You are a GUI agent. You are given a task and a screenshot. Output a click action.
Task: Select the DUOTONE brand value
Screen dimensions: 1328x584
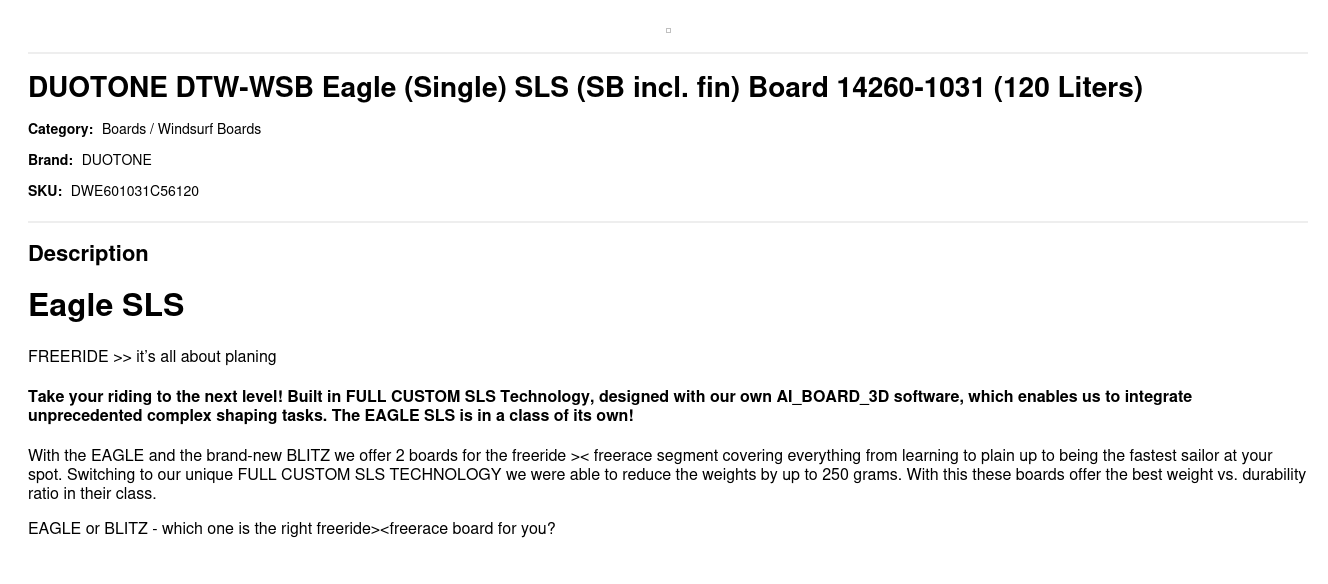116,160
